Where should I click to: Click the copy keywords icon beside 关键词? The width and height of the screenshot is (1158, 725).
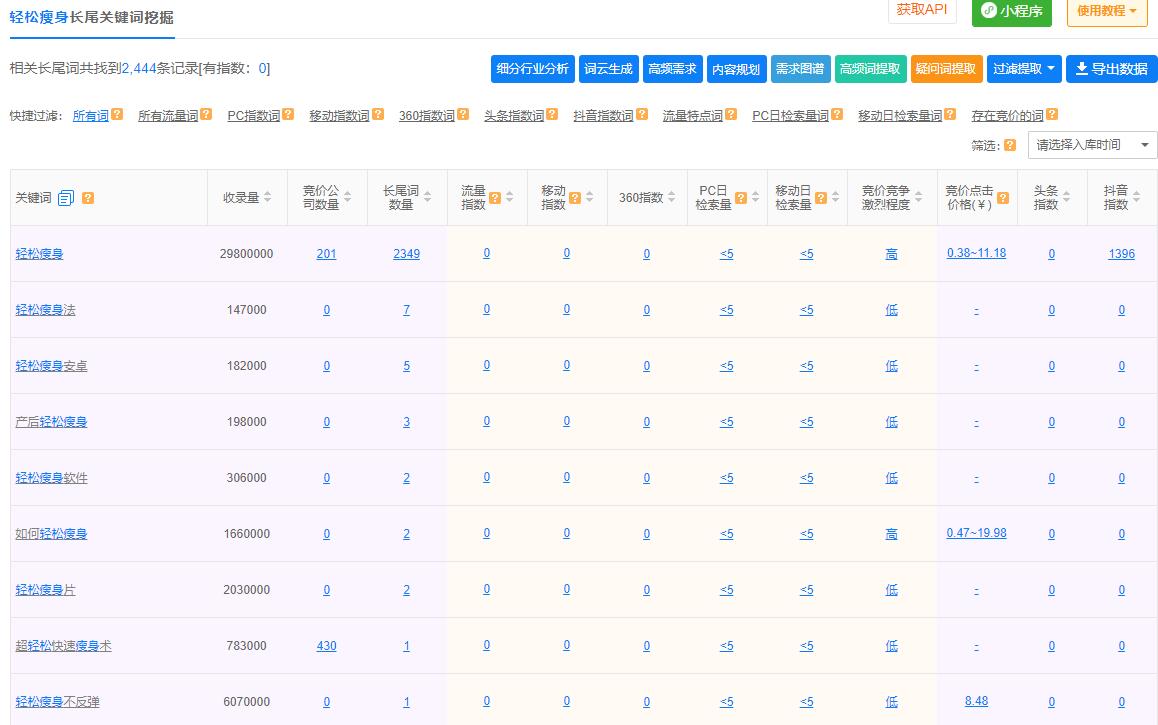pyautogui.click(x=66, y=198)
